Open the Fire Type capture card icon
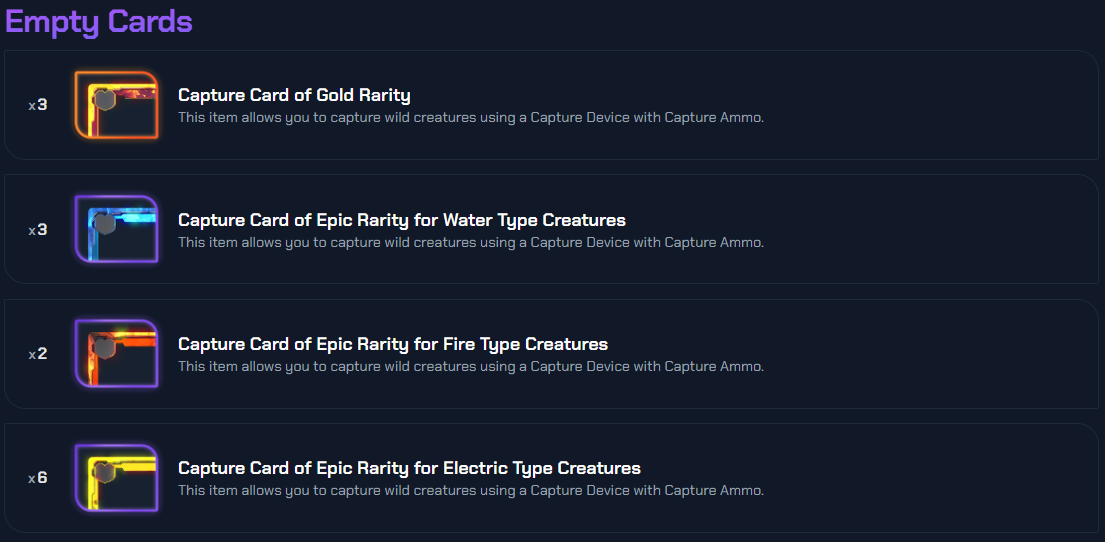The height and width of the screenshot is (542, 1105). coord(117,354)
